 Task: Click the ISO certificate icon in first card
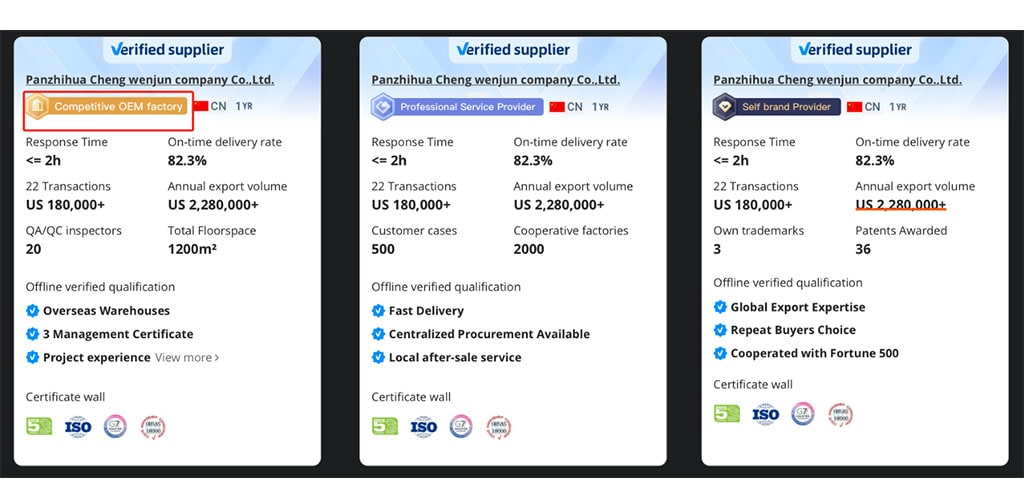(x=78, y=427)
